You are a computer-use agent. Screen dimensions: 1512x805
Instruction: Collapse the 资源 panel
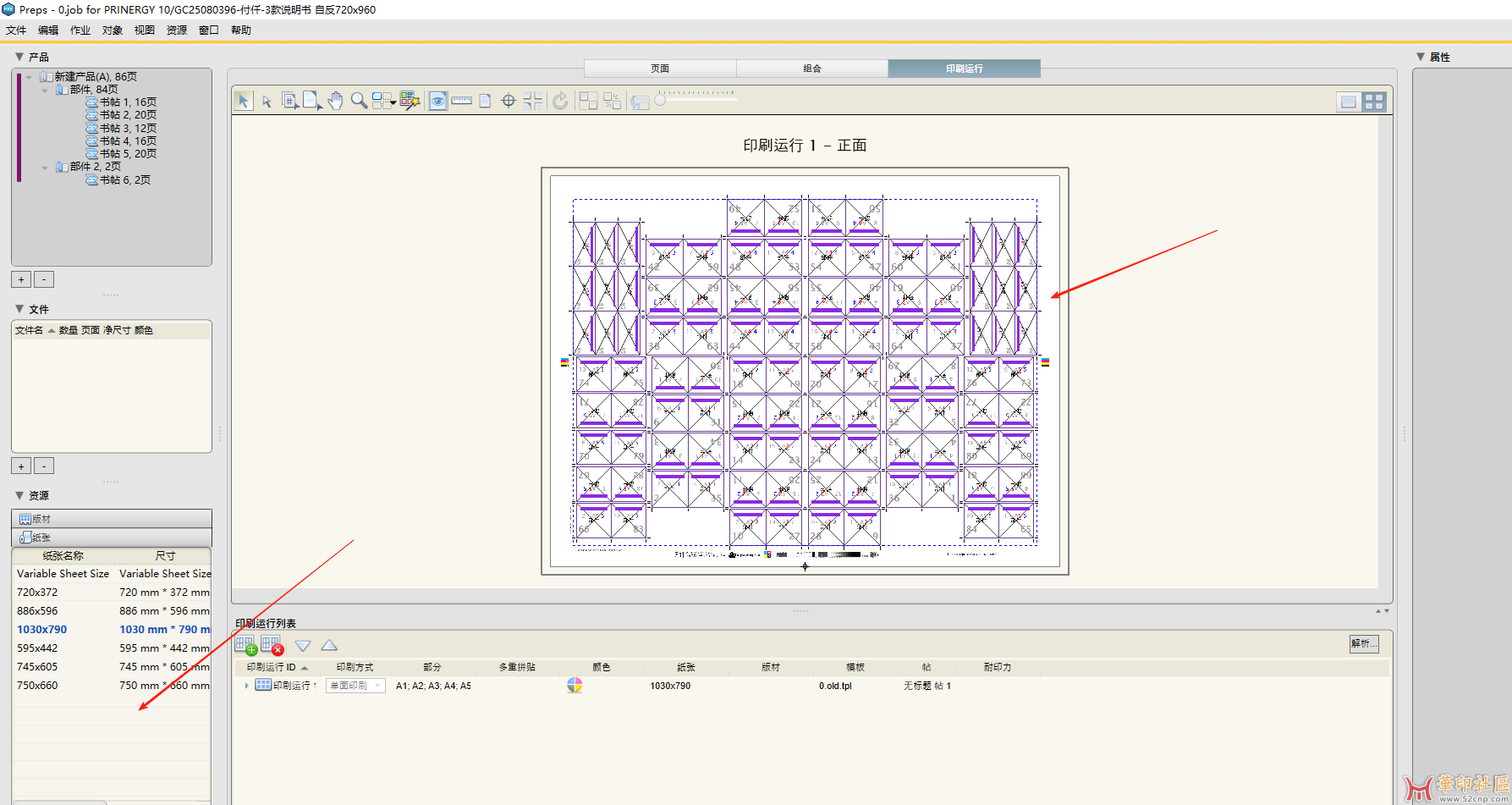(x=19, y=495)
